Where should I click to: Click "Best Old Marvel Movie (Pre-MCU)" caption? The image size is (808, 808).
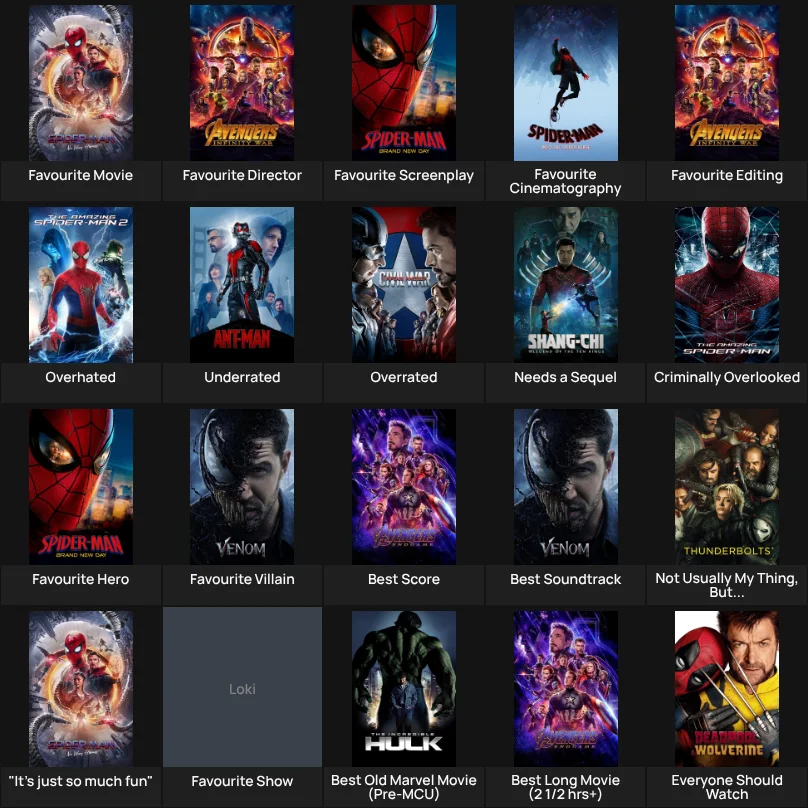[x=404, y=787]
